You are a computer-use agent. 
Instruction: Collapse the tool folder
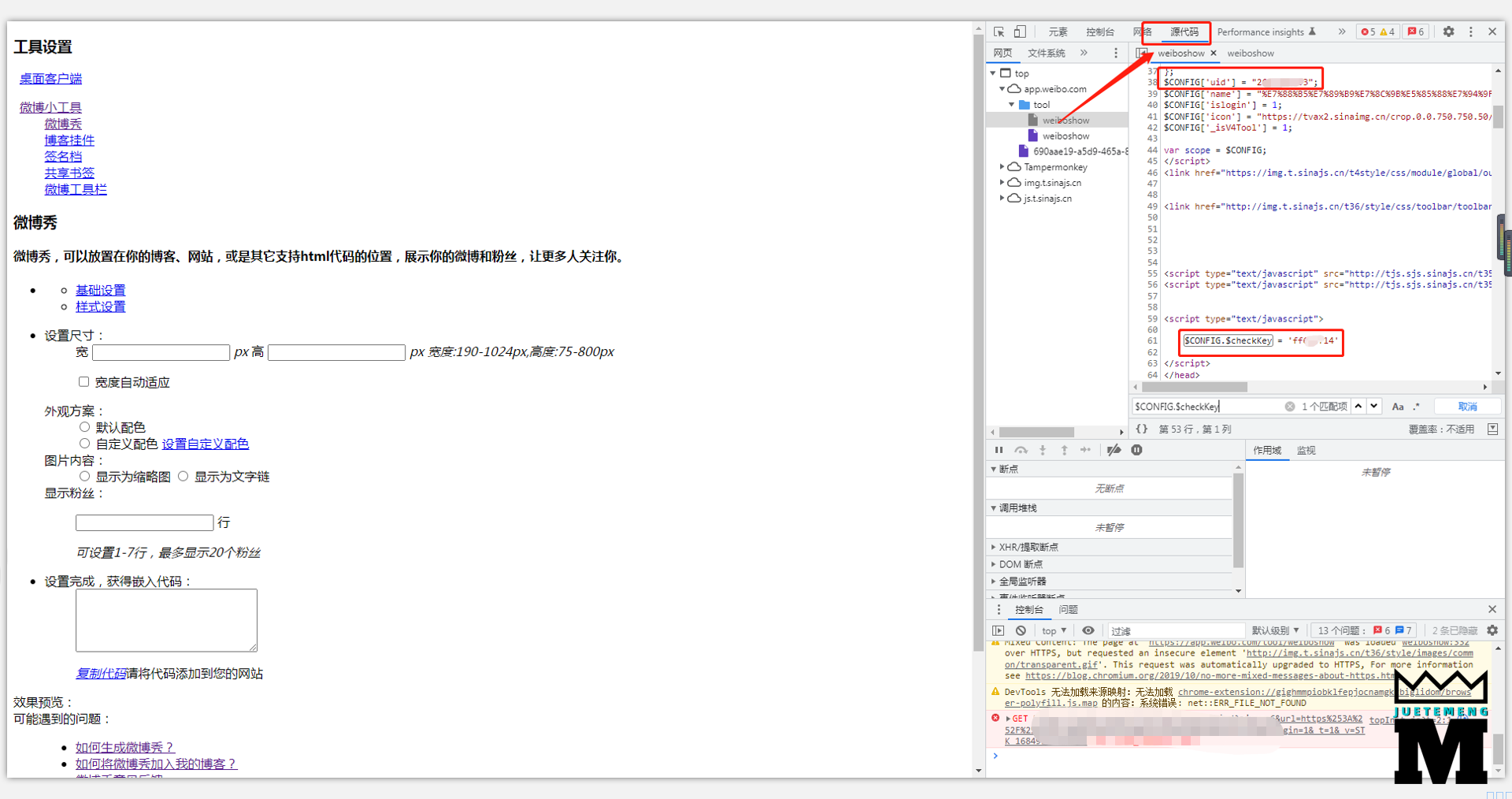coord(1012,105)
